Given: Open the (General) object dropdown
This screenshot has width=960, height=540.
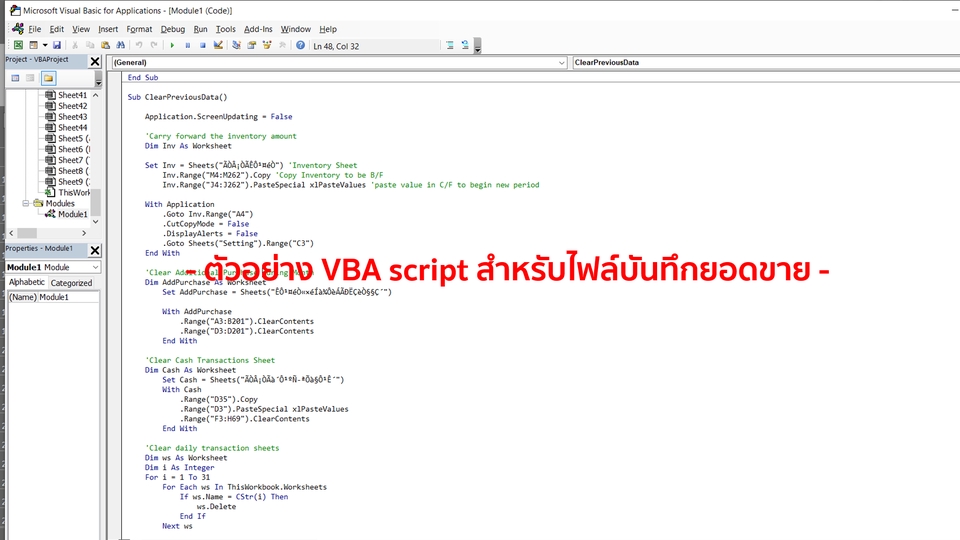Looking at the screenshot, I should tap(339, 62).
